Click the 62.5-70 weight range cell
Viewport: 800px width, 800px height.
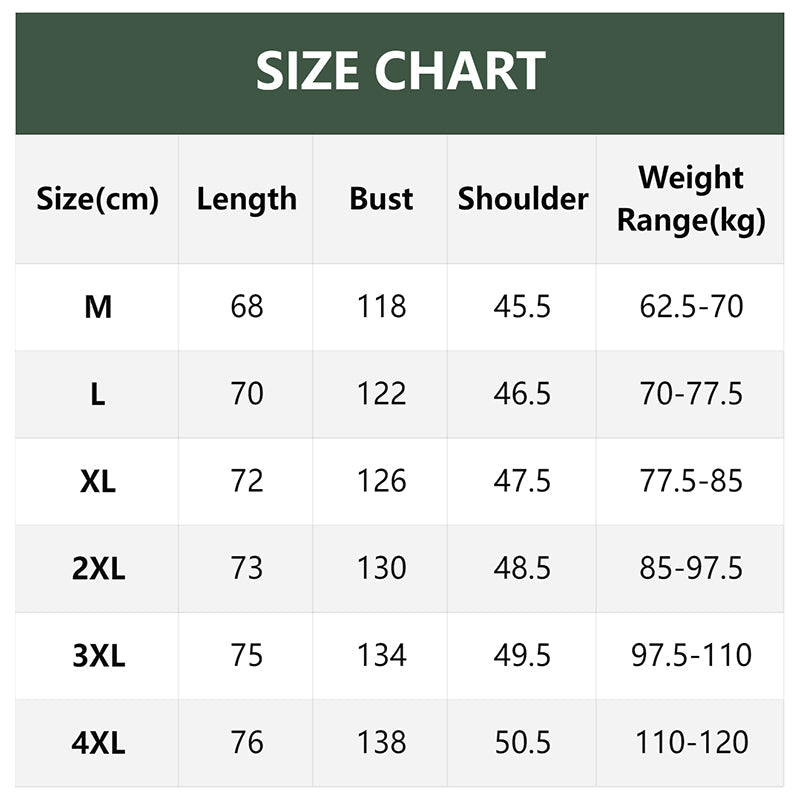point(691,306)
